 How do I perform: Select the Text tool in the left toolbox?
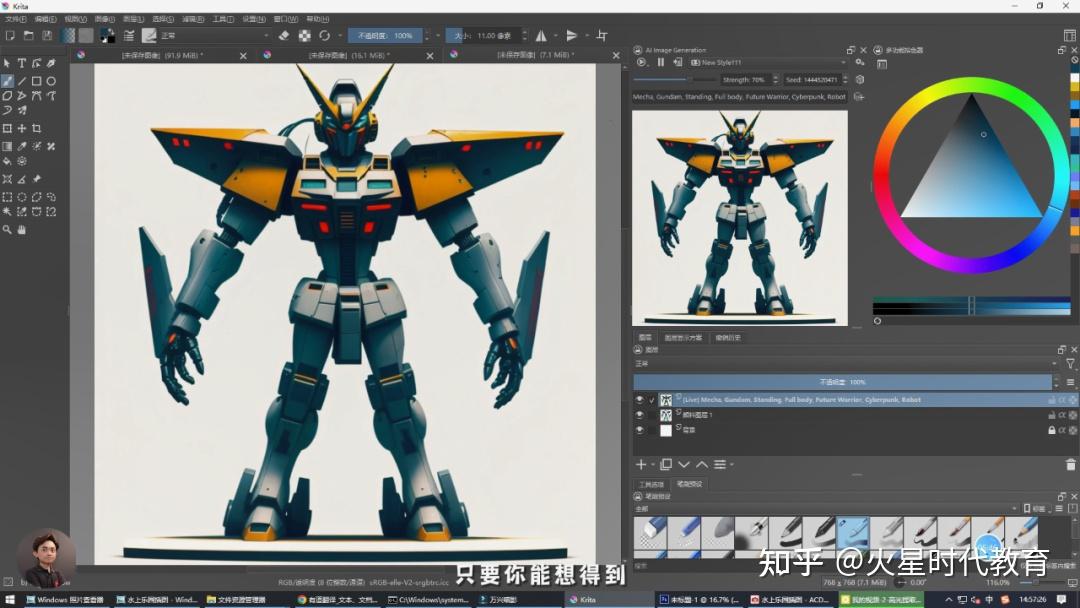(x=23, y=62)
